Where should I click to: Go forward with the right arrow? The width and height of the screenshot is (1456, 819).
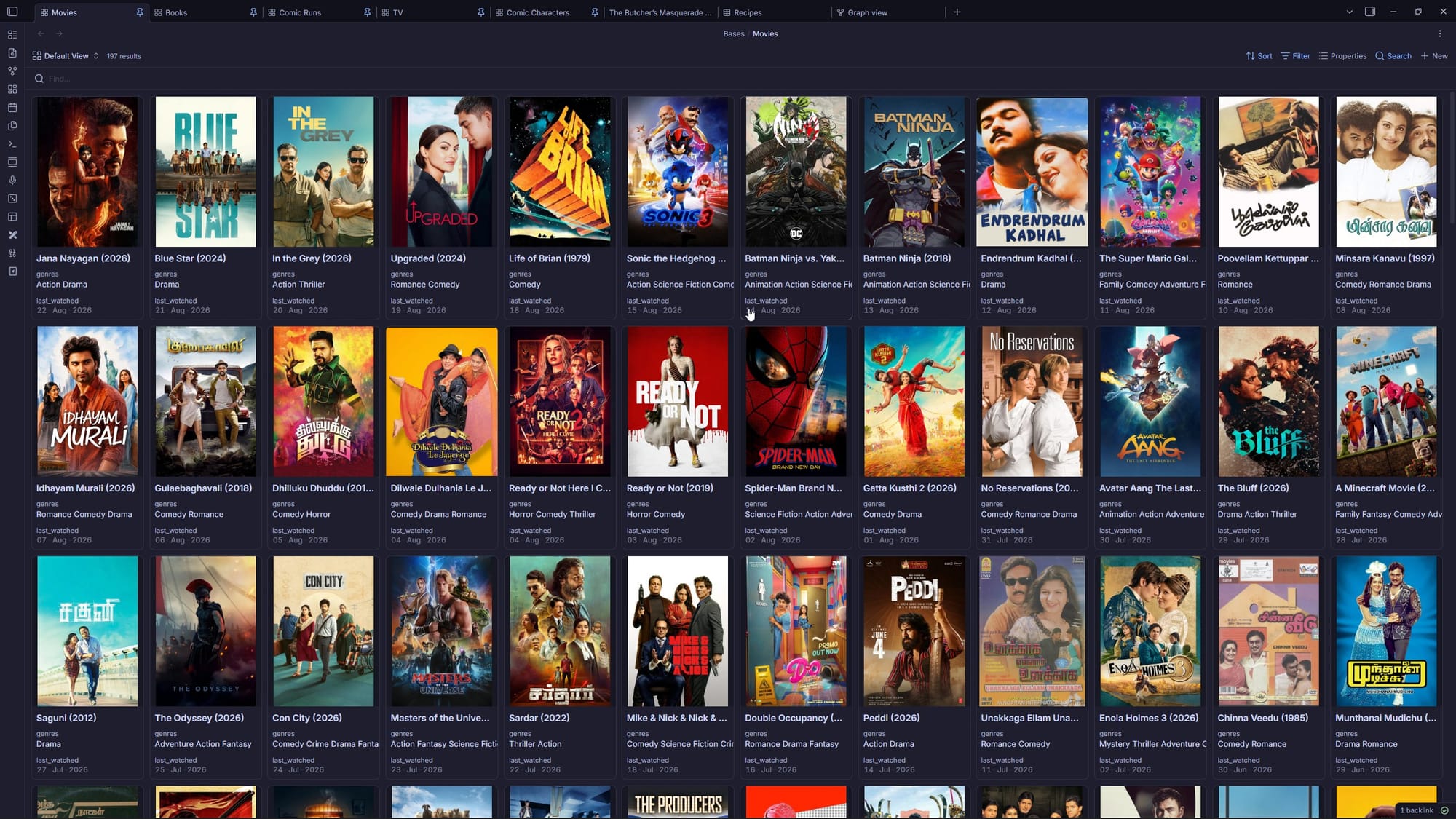[60, 33]
